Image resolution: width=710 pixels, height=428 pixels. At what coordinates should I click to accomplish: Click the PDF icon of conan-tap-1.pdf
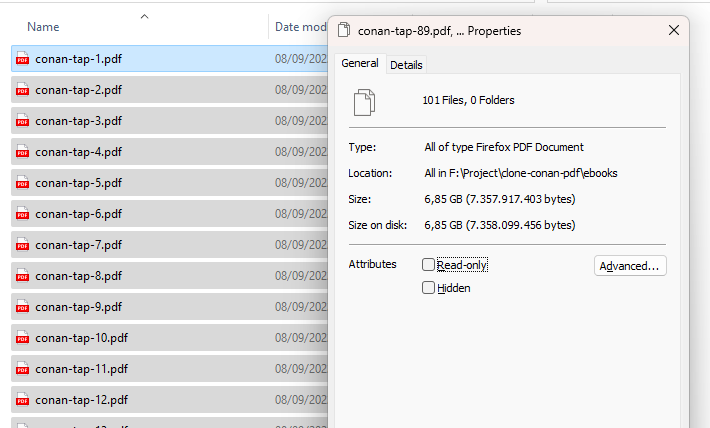point(22,59)
